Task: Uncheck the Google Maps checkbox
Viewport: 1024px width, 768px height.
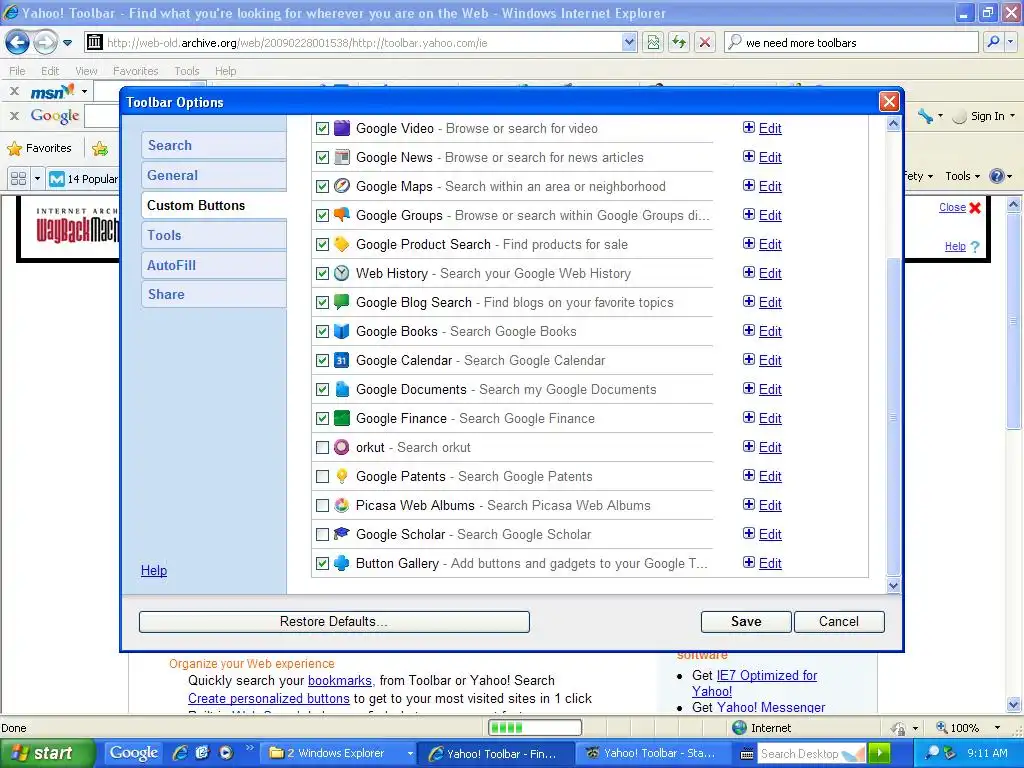Action: [x=322, y=186]
